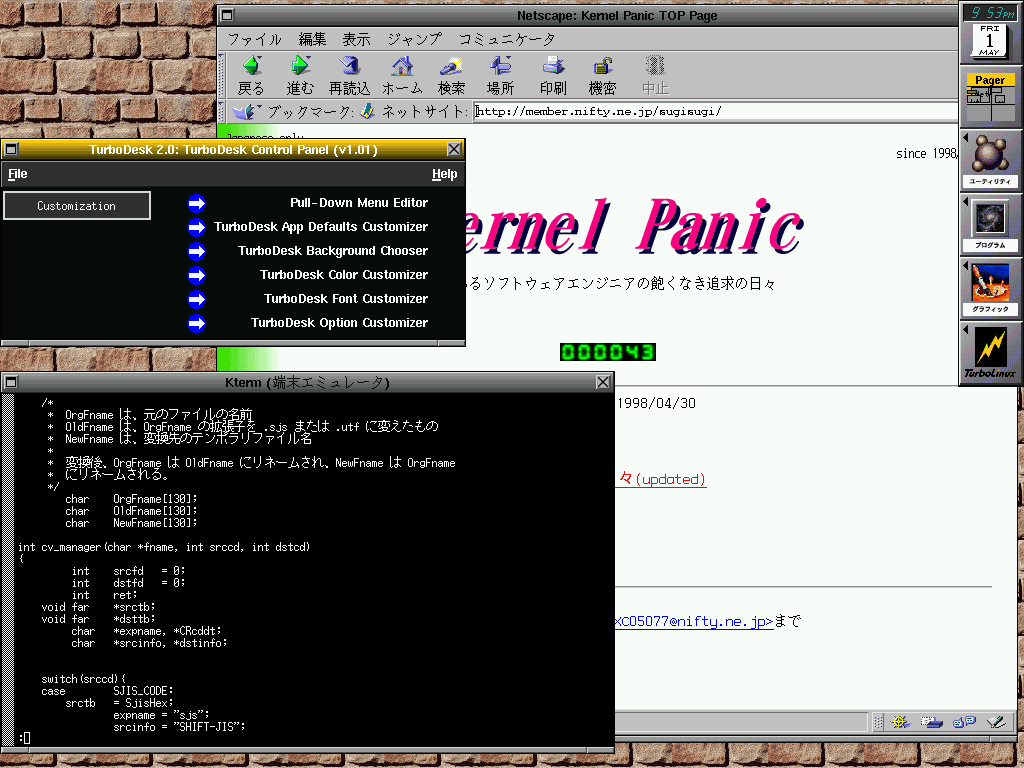Open the Composer icon in the component bar
This screenshot has width=1024, height=768.
pos(996,721)
